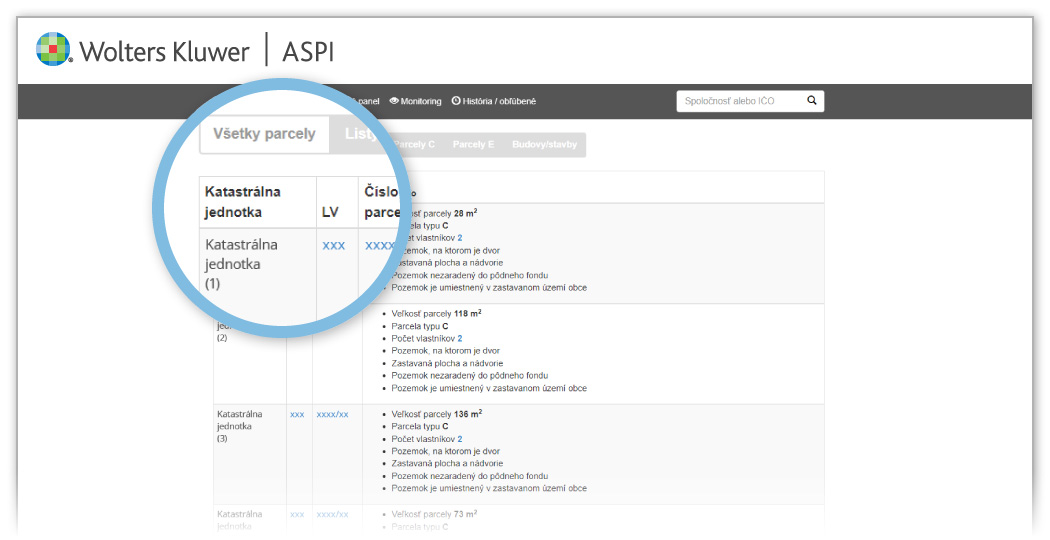Click the eye icon beside Monitoring

[394, 101]
